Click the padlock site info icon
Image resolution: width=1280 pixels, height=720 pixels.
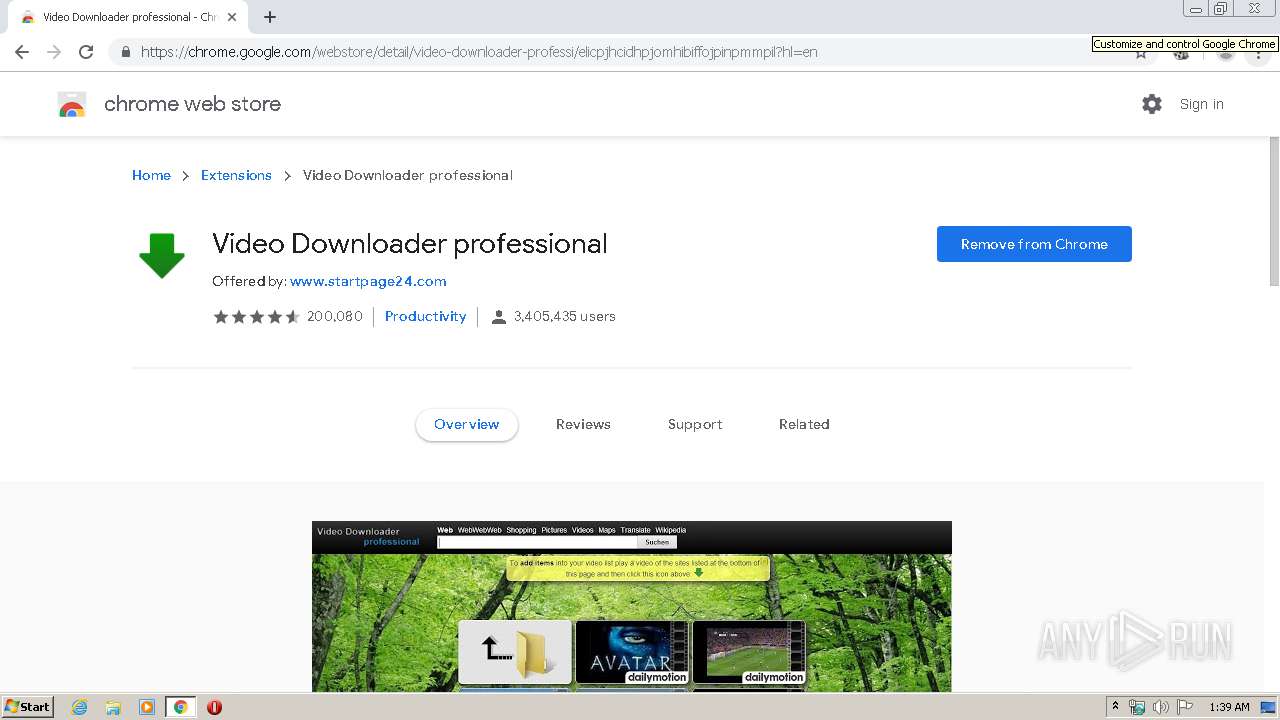125,52
